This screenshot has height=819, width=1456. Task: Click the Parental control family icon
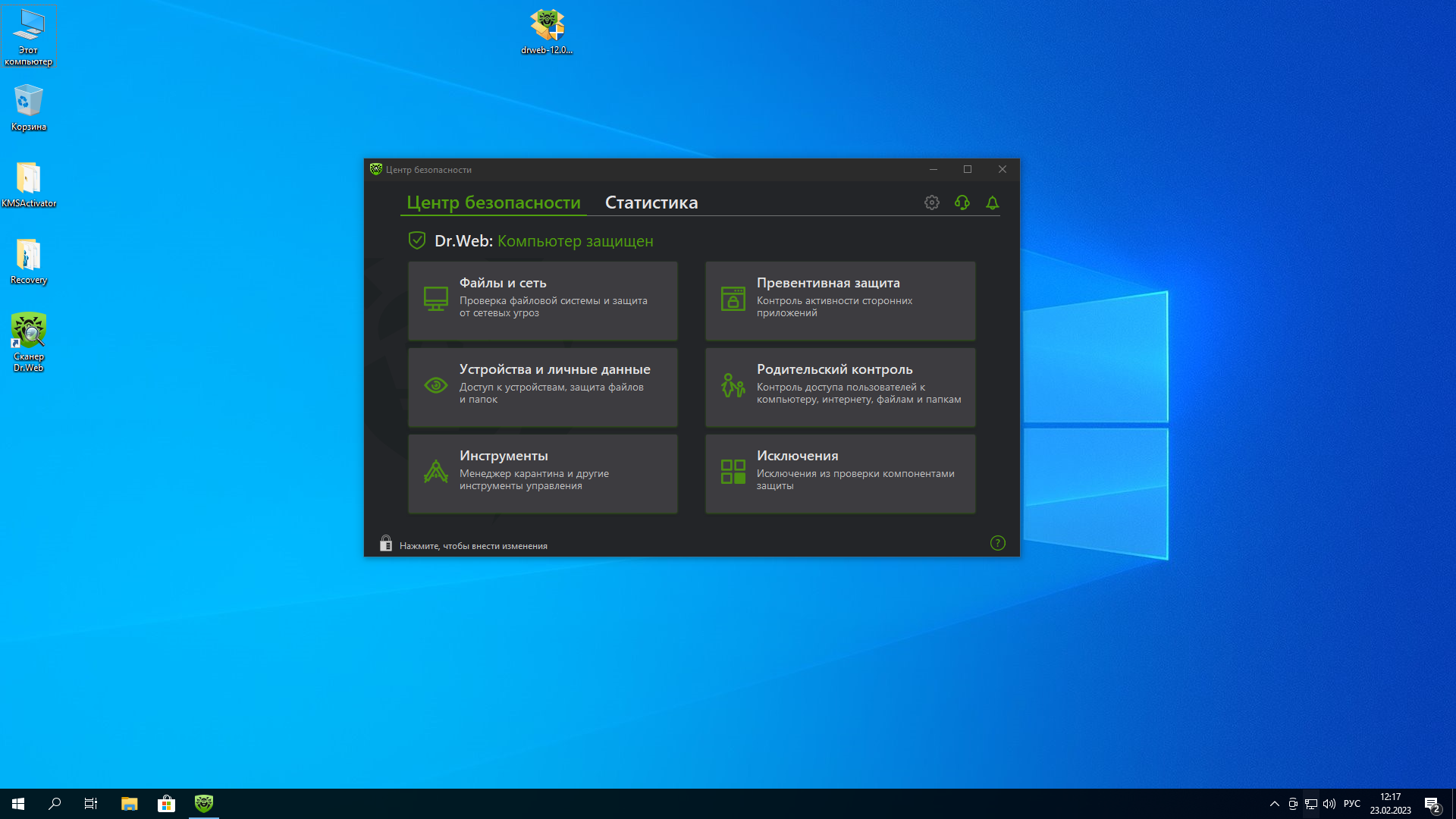point(733,385)
